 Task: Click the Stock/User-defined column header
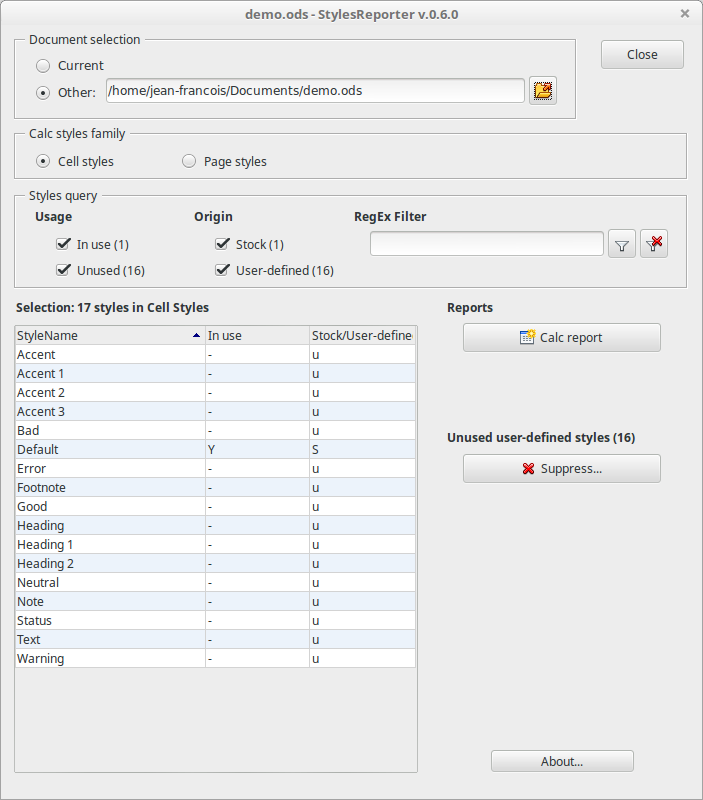coord(362,335)
